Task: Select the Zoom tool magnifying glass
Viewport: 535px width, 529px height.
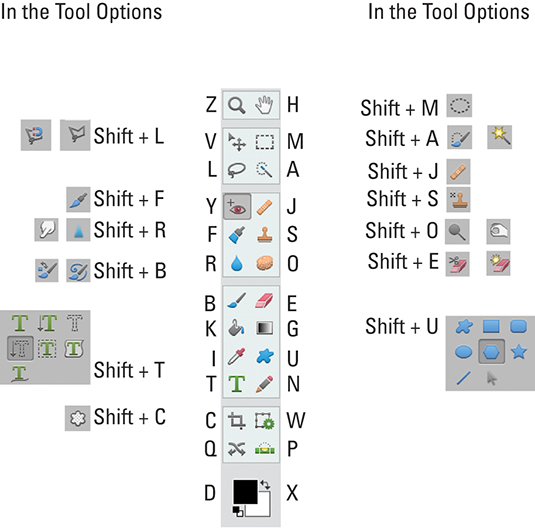Action: pyautogui.click(x=237, y=105)
